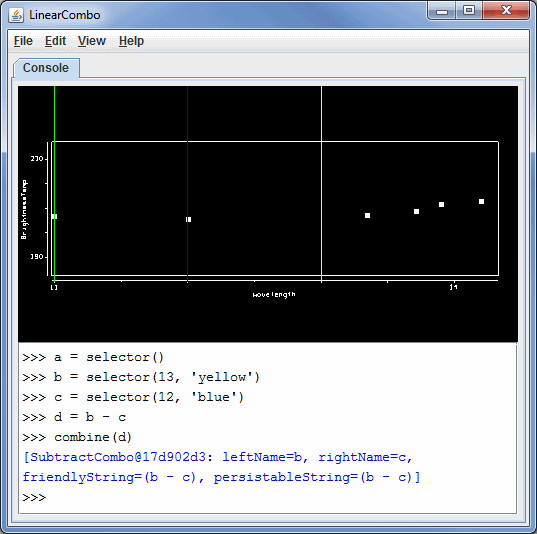Click the "b = selector(13, 'yellow')" line

pyautogui.click(x=141, y=377)
